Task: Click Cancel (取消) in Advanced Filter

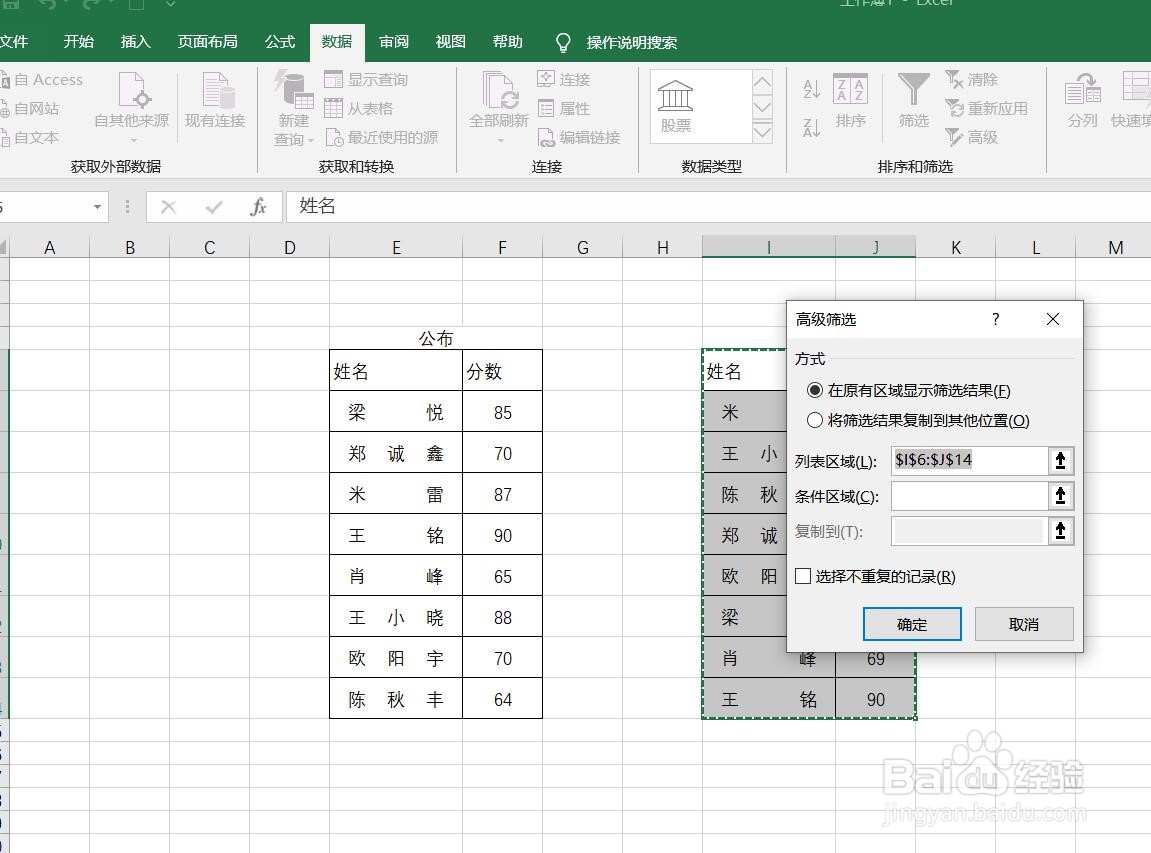Action: point(1024,624)
